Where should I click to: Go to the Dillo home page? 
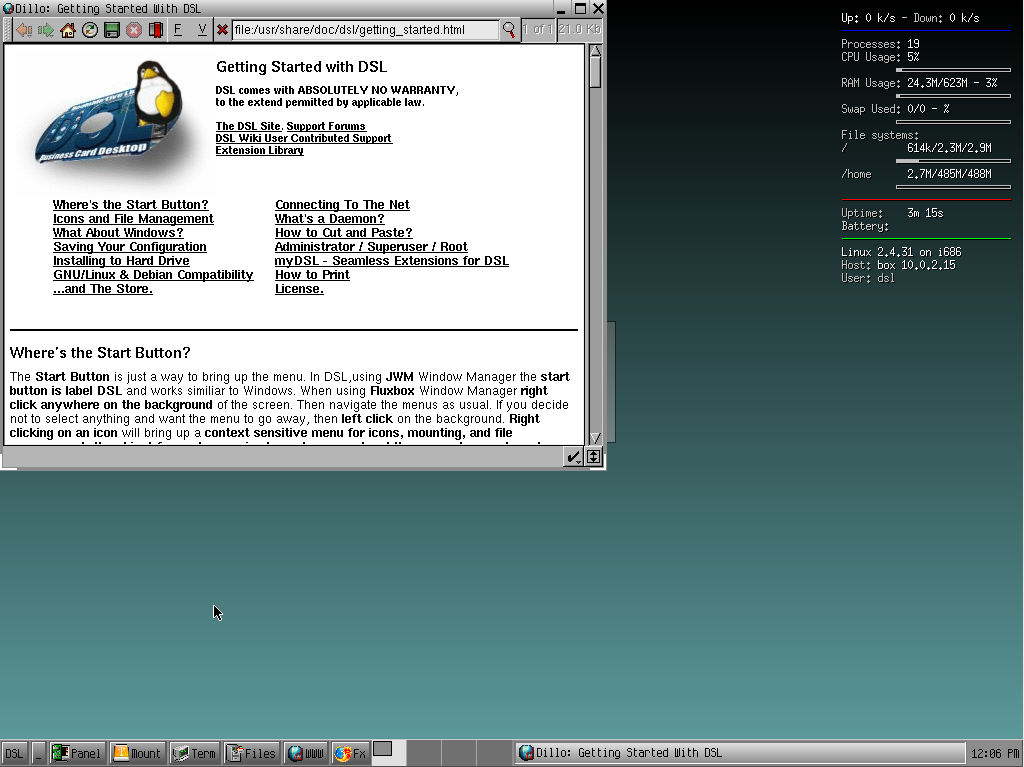pos(67,30)
